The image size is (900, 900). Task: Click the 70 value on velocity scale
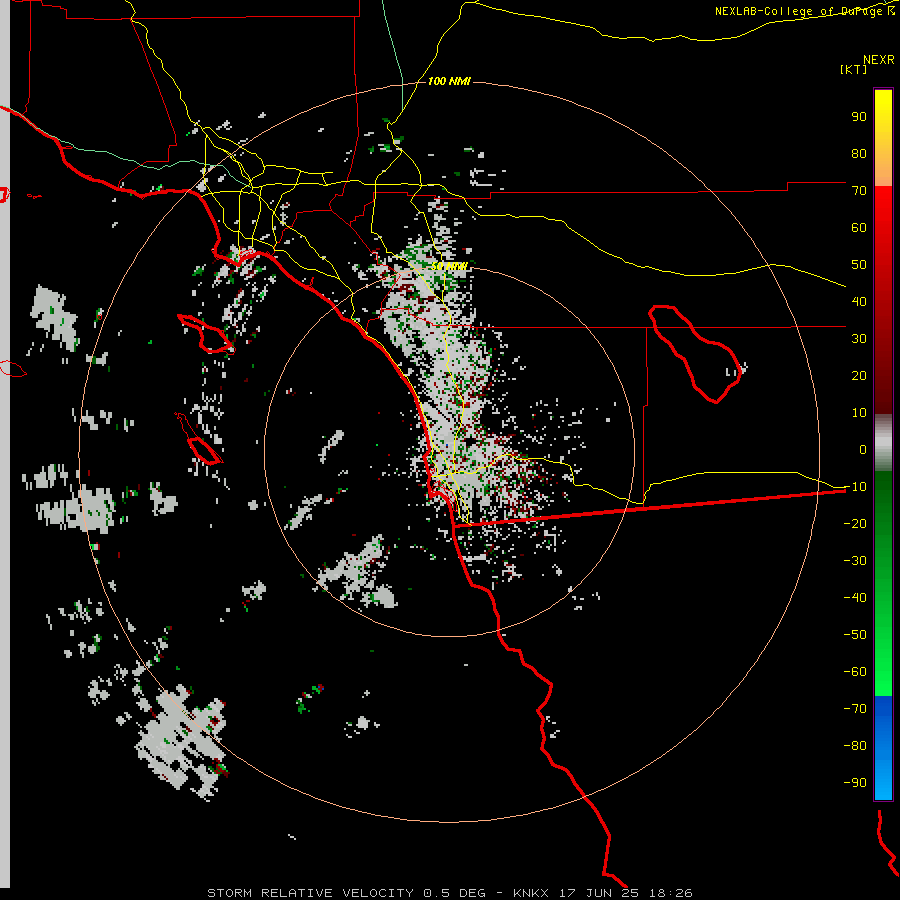click(x=859, y=191)
